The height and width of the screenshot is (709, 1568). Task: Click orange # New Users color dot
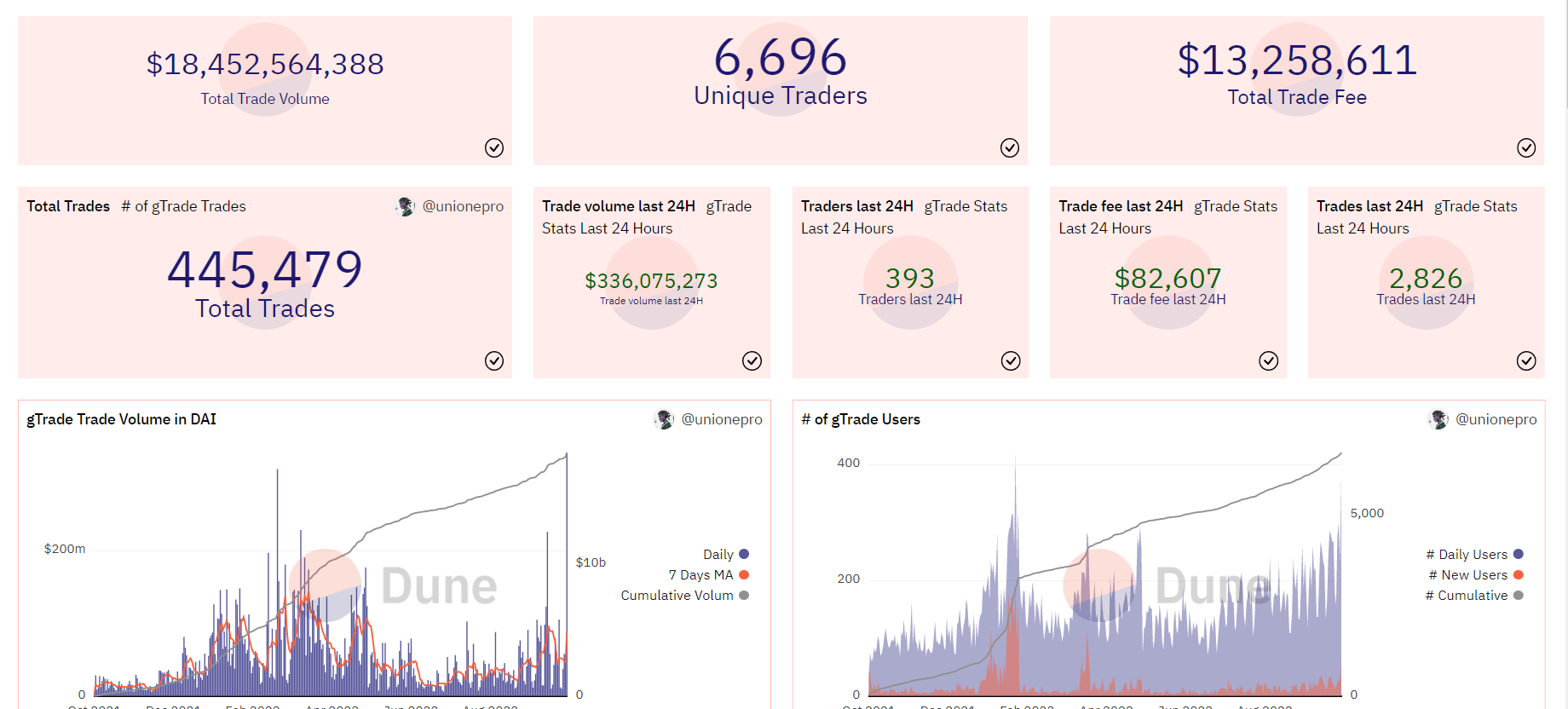(1519, 575)
